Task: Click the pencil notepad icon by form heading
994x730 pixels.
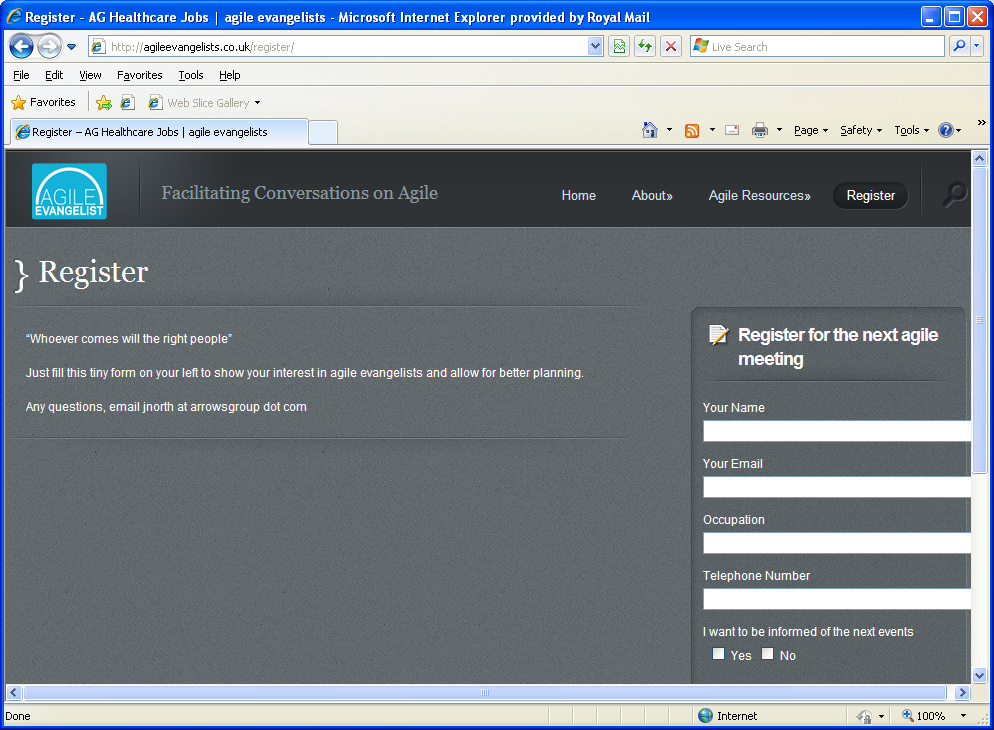Action: click(719, 335)
